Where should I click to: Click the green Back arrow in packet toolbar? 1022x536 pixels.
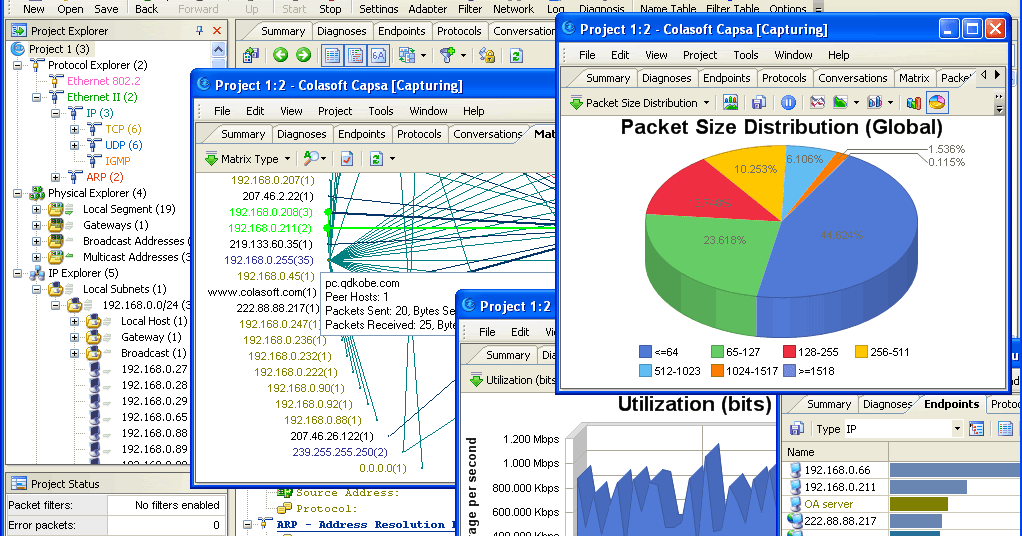280,55
